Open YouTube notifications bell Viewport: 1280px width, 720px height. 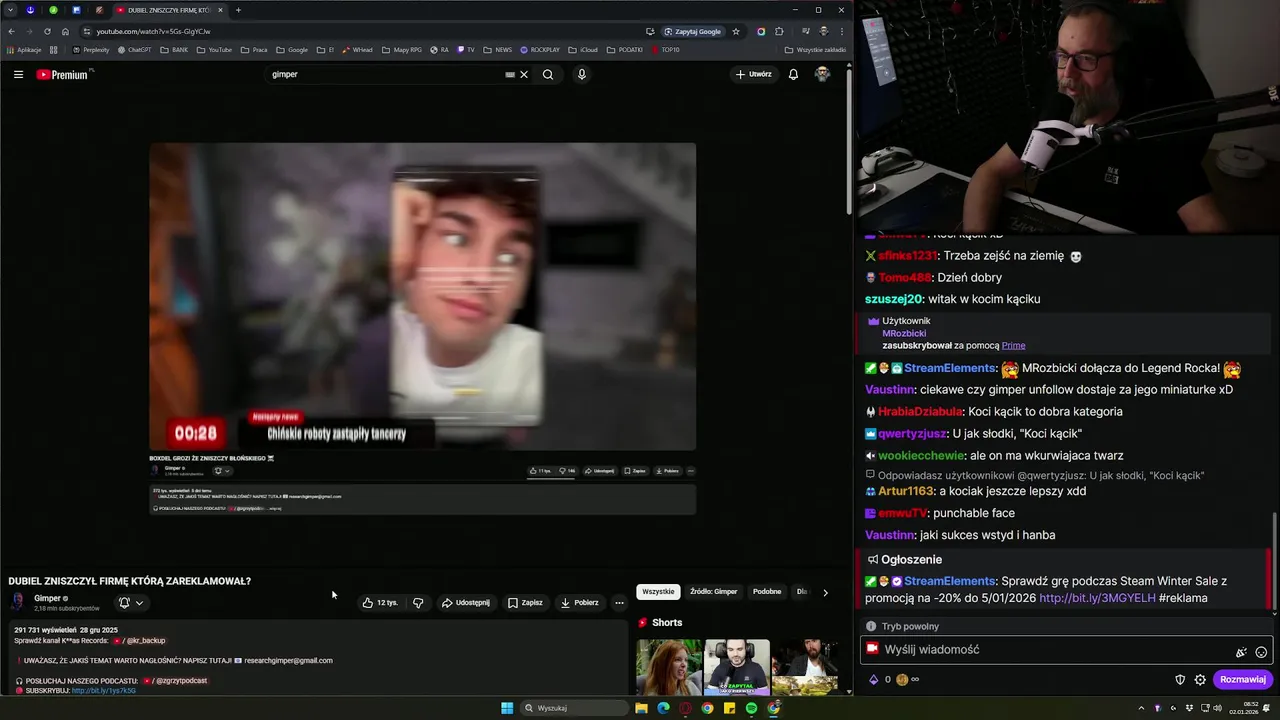tap(793, 74)
